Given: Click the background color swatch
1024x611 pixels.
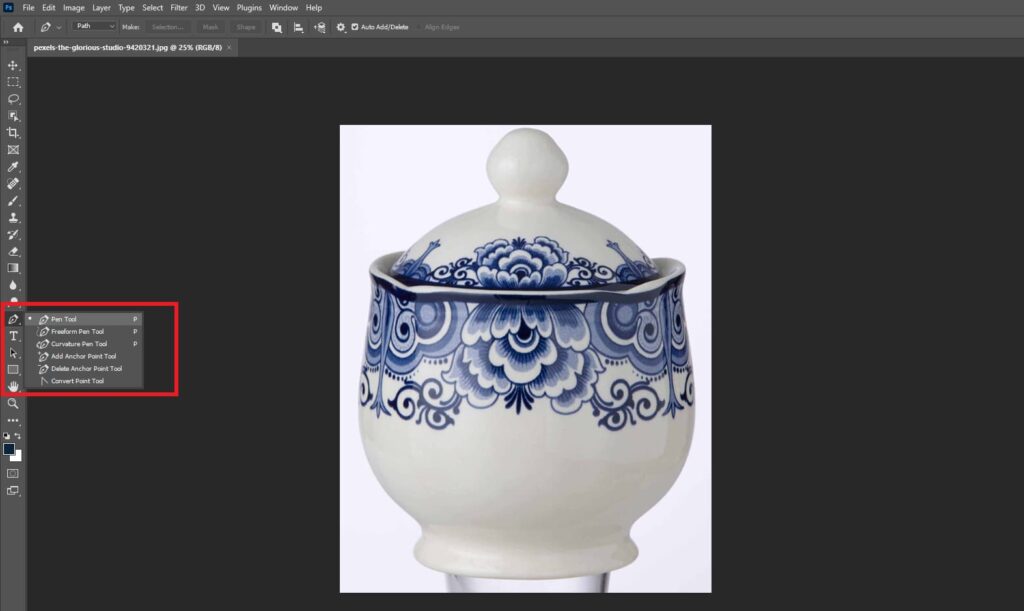Looking at the screenshot, I should pos(18,457).
